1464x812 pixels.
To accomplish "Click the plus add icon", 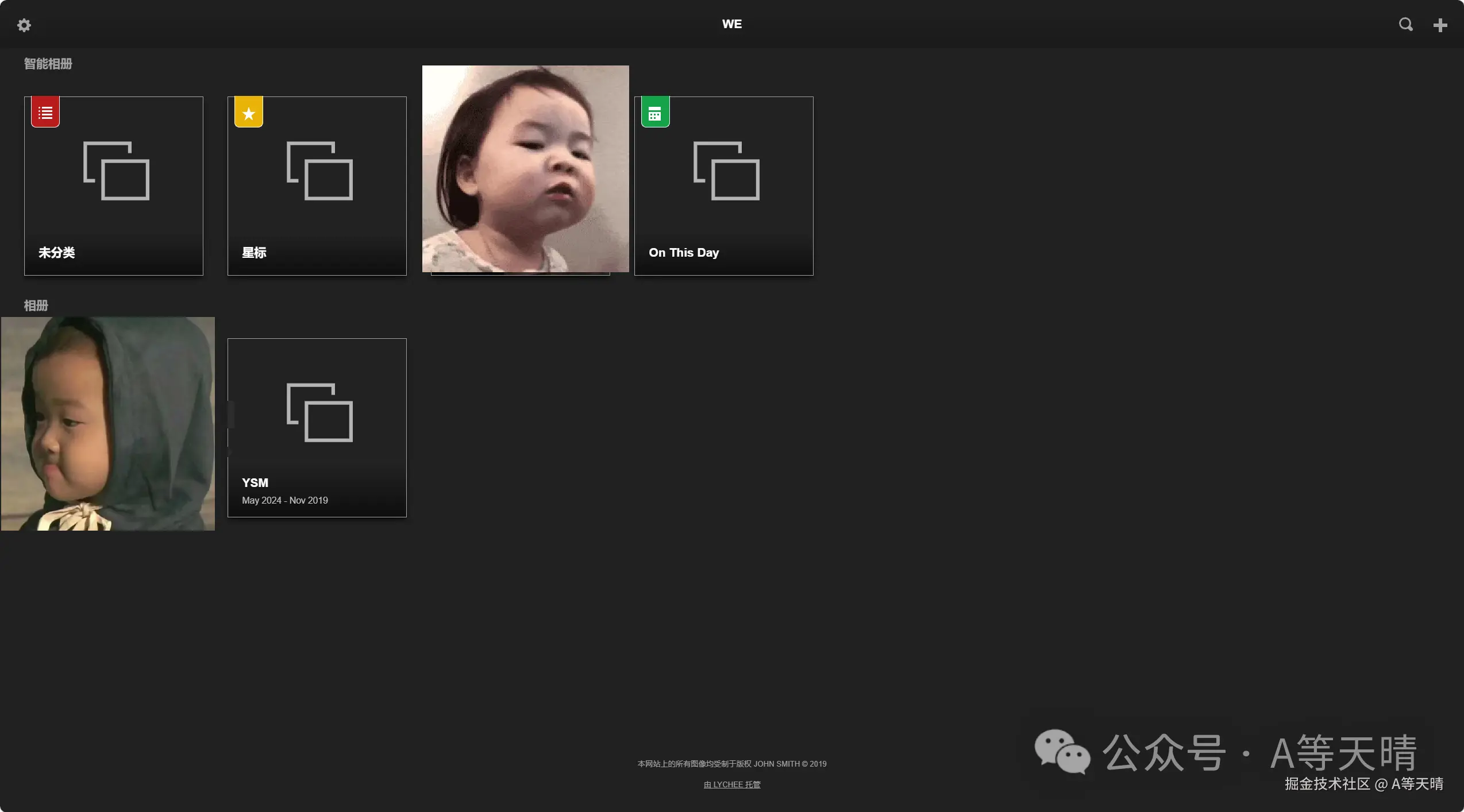I will tap(1440, 25).
